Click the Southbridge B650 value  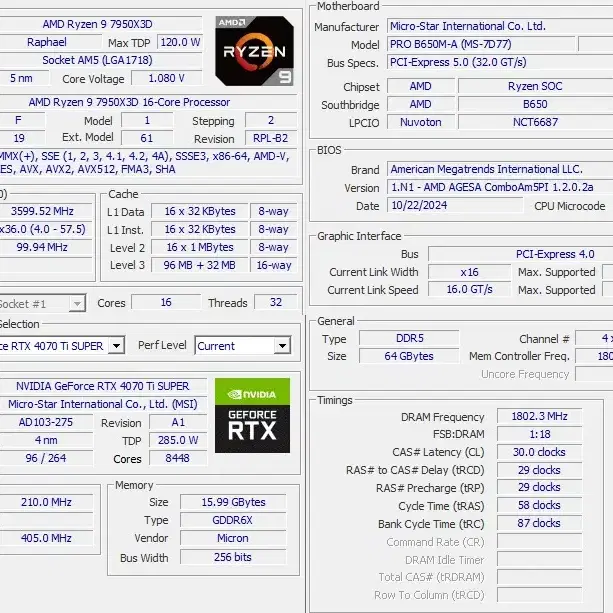click(x=536, y=104)
